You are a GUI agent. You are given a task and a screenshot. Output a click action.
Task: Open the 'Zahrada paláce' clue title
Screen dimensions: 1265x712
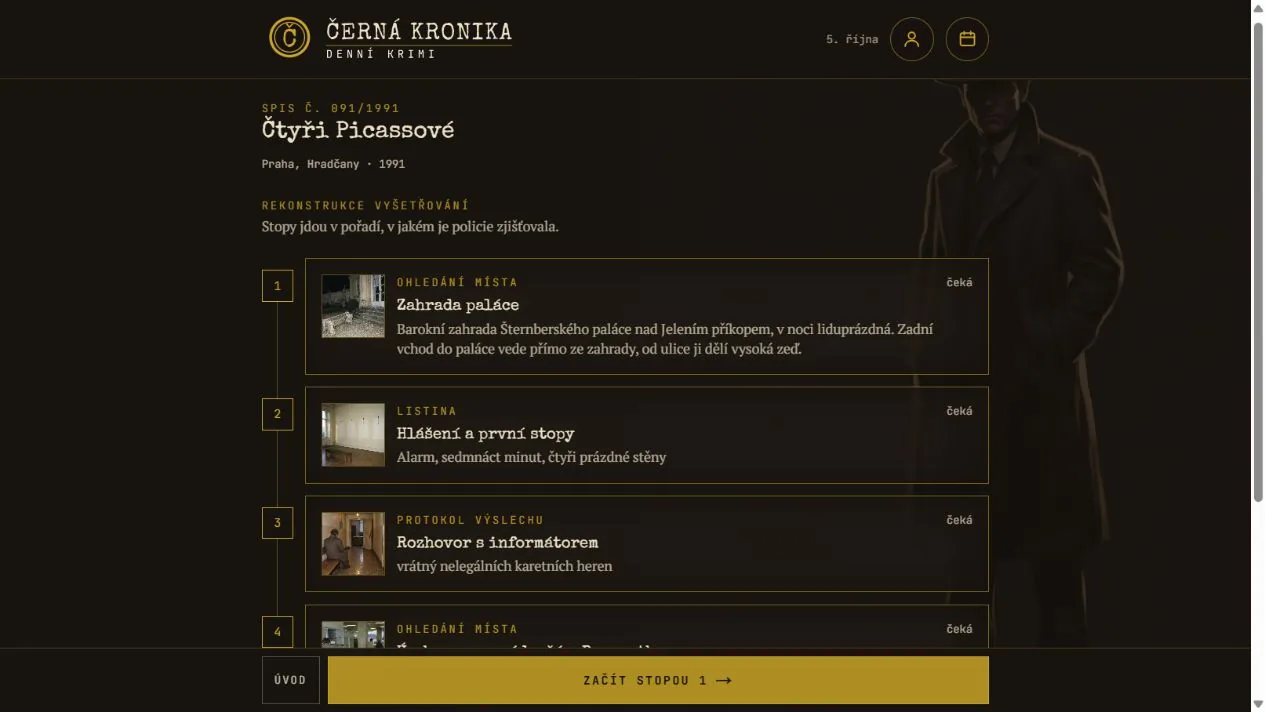(x=458, y=305)
